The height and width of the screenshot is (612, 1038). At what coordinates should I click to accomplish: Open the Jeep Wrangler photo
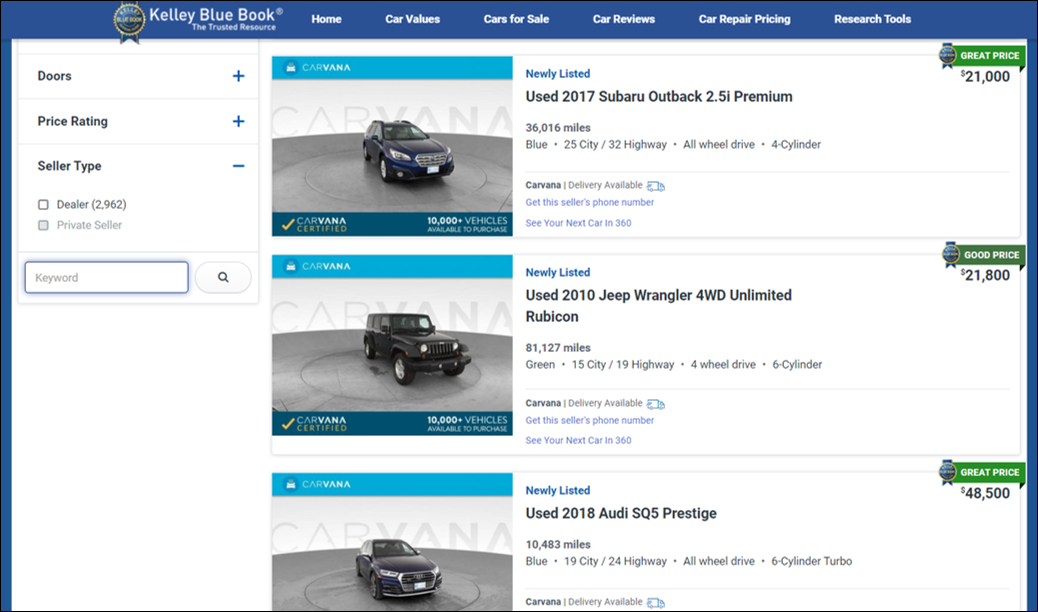pyautogui.click(x=392, y=345)
